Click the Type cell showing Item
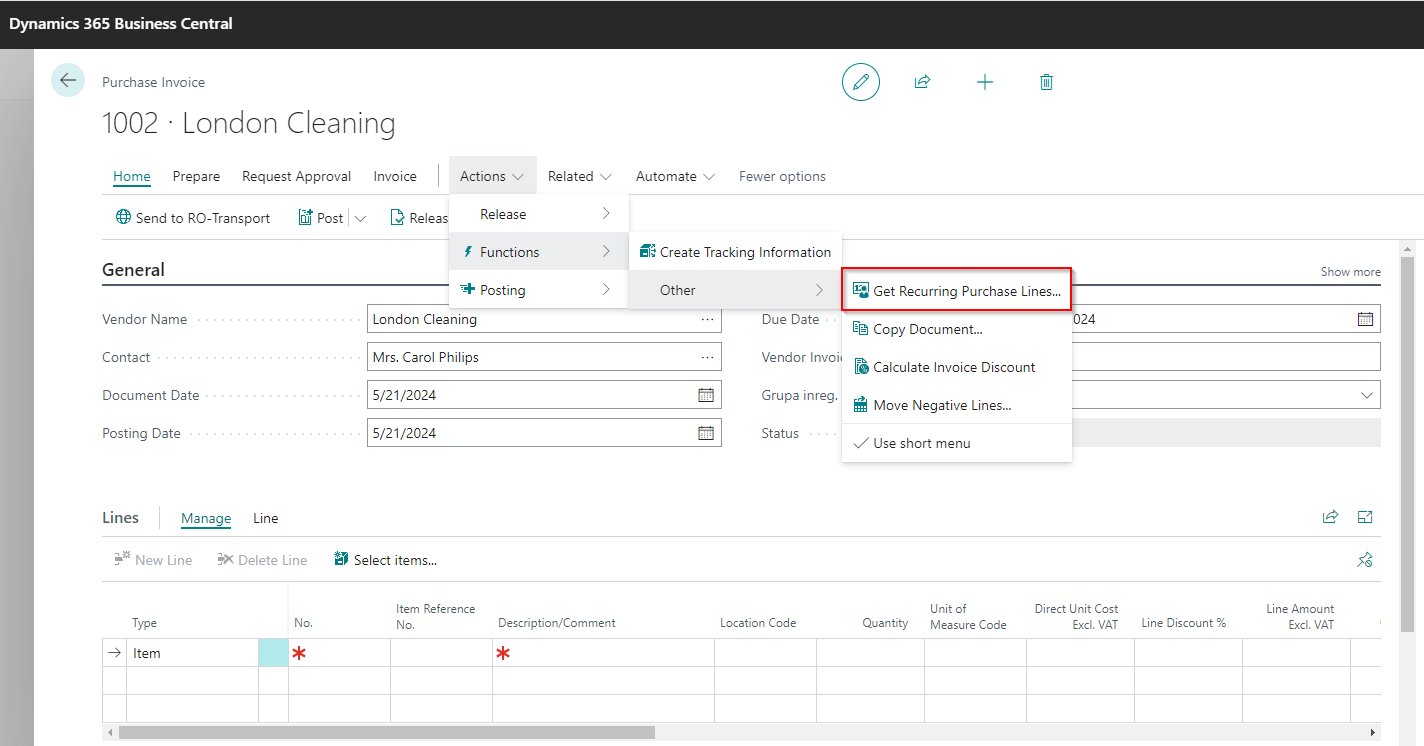1424x746 pixels. click(192, 653)
